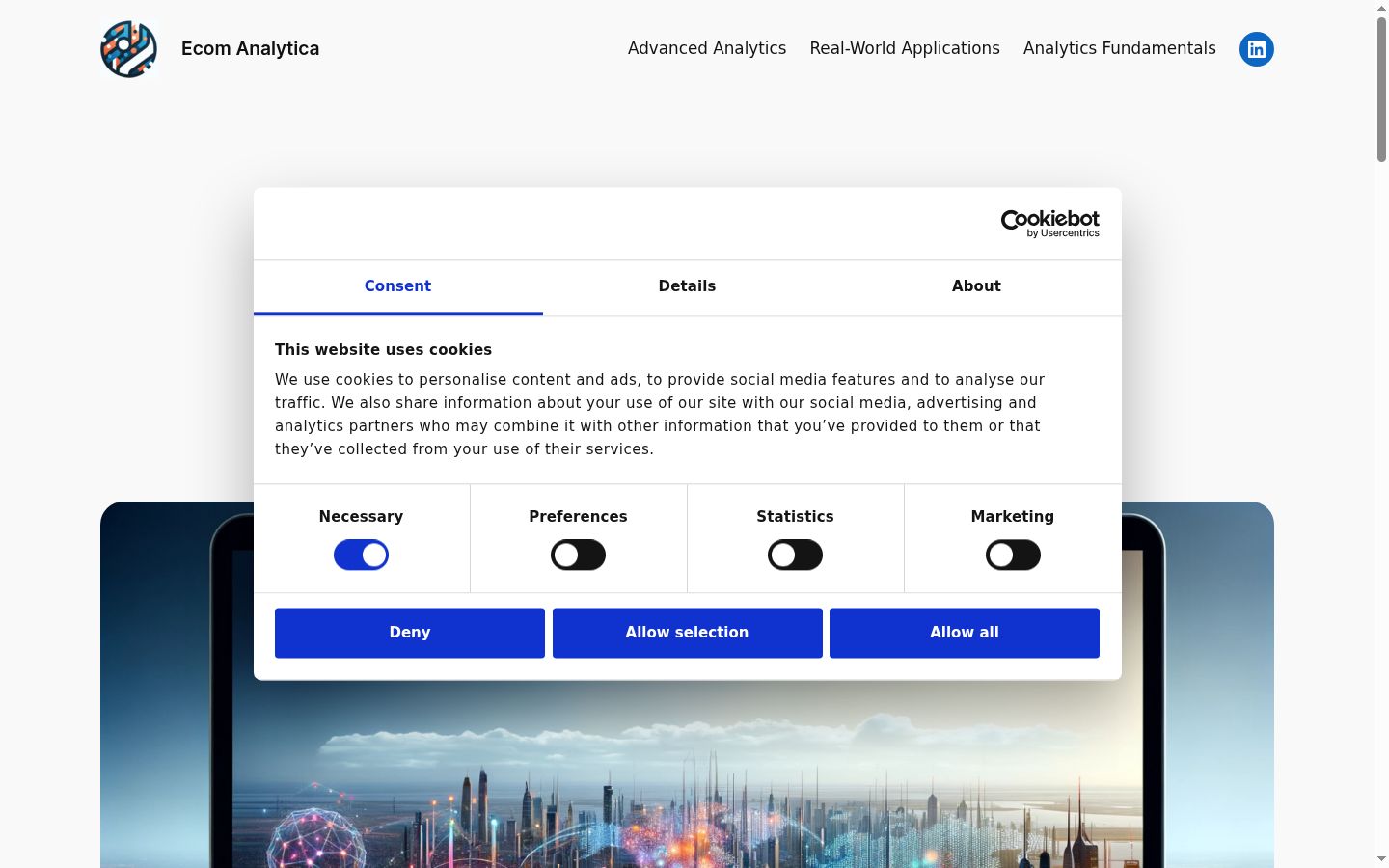Click the Deny button
1389x868 pixels.
click(410, 633)
